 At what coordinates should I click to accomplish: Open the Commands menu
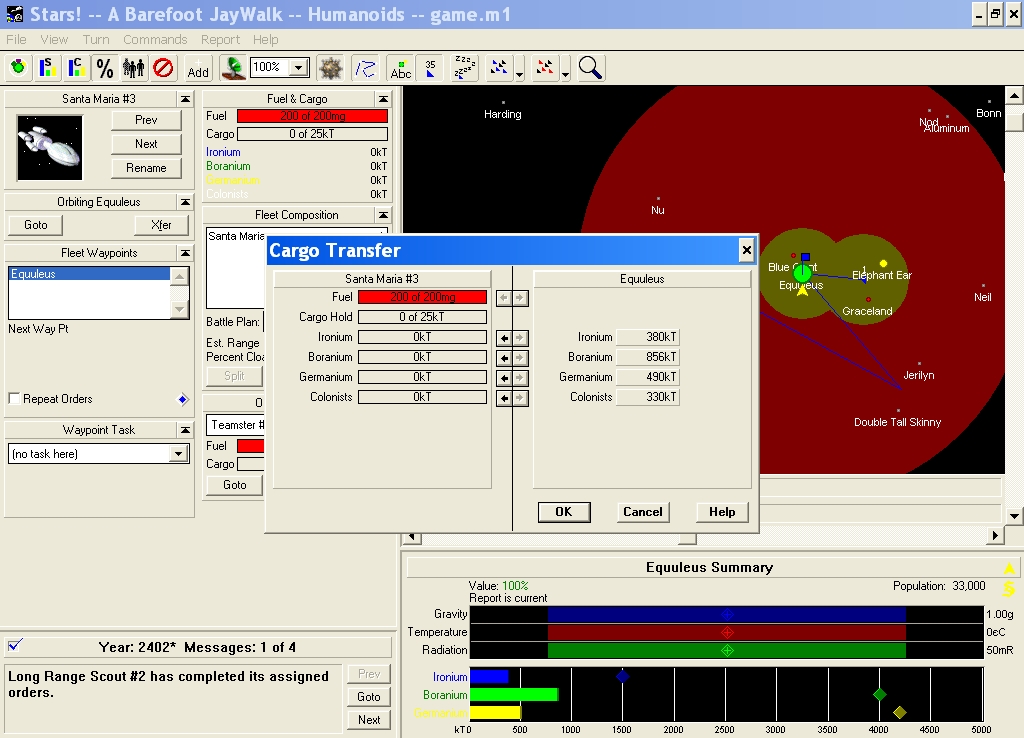point(155,40)
